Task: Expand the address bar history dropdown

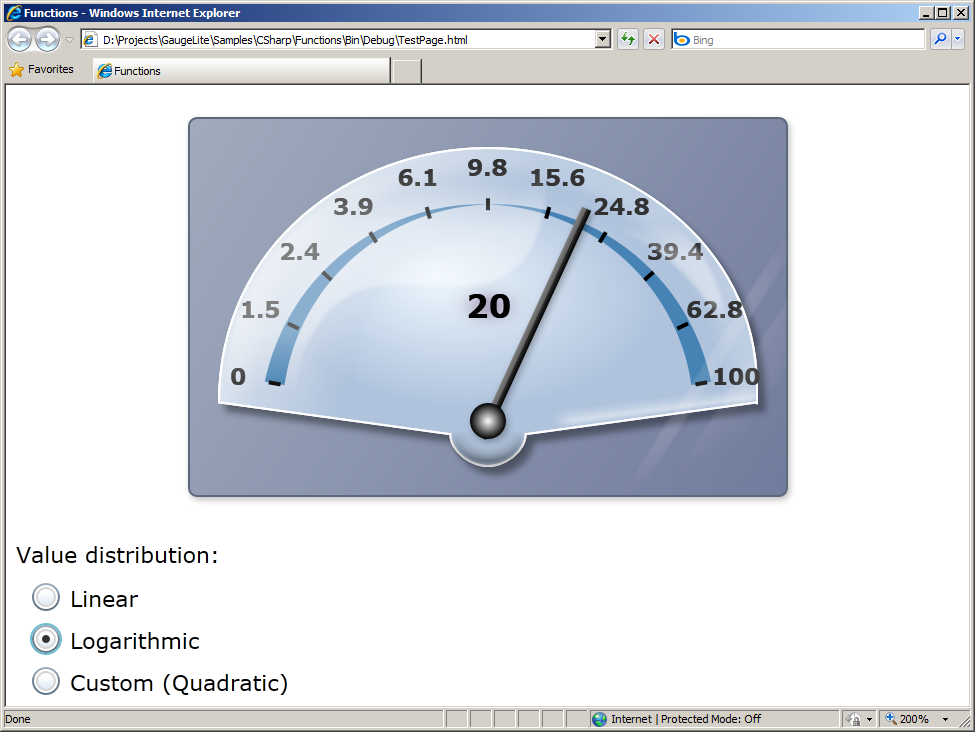Action: click(x=602, y=40)
